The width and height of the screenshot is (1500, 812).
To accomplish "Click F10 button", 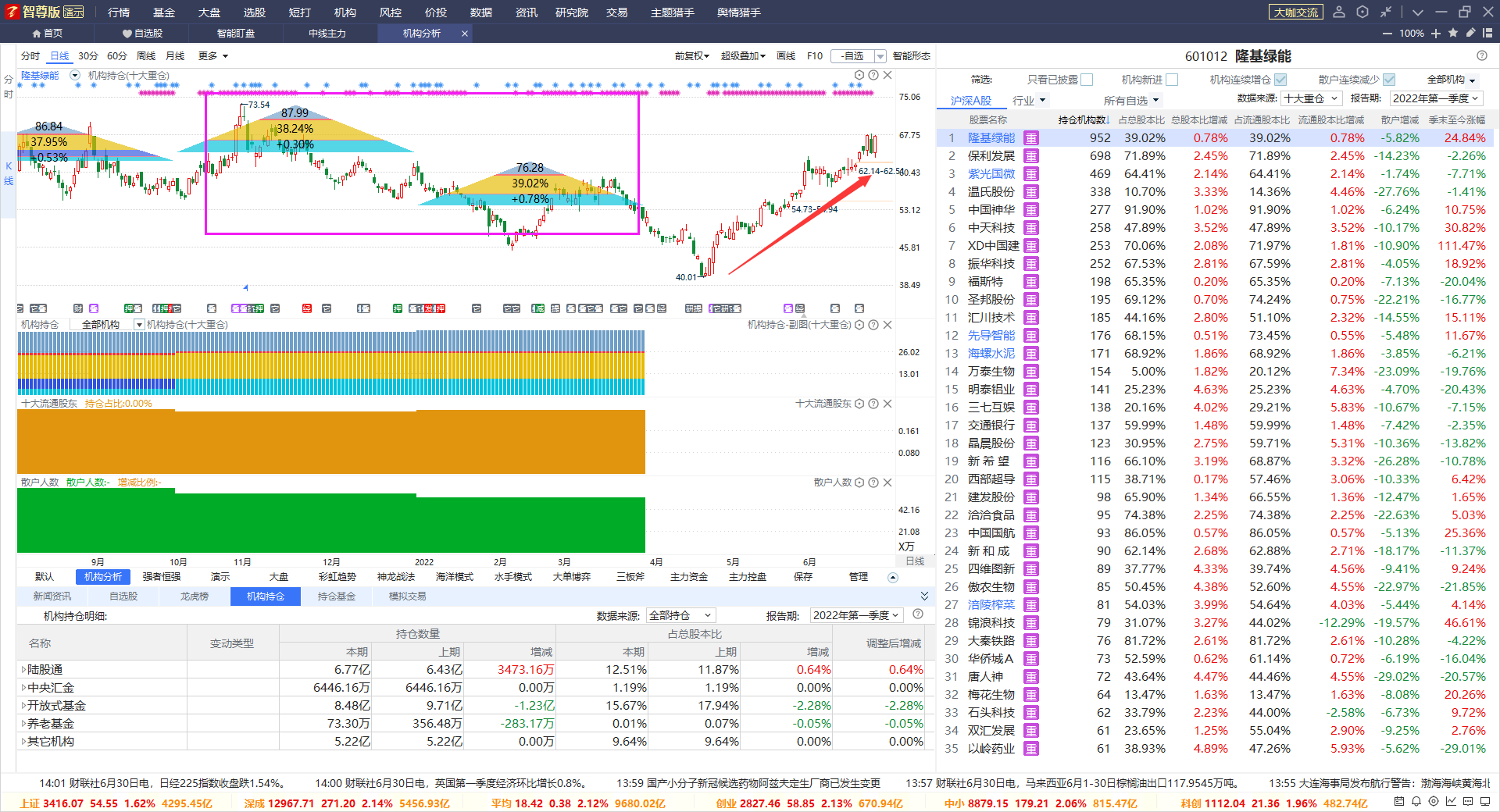I will 815,56.
